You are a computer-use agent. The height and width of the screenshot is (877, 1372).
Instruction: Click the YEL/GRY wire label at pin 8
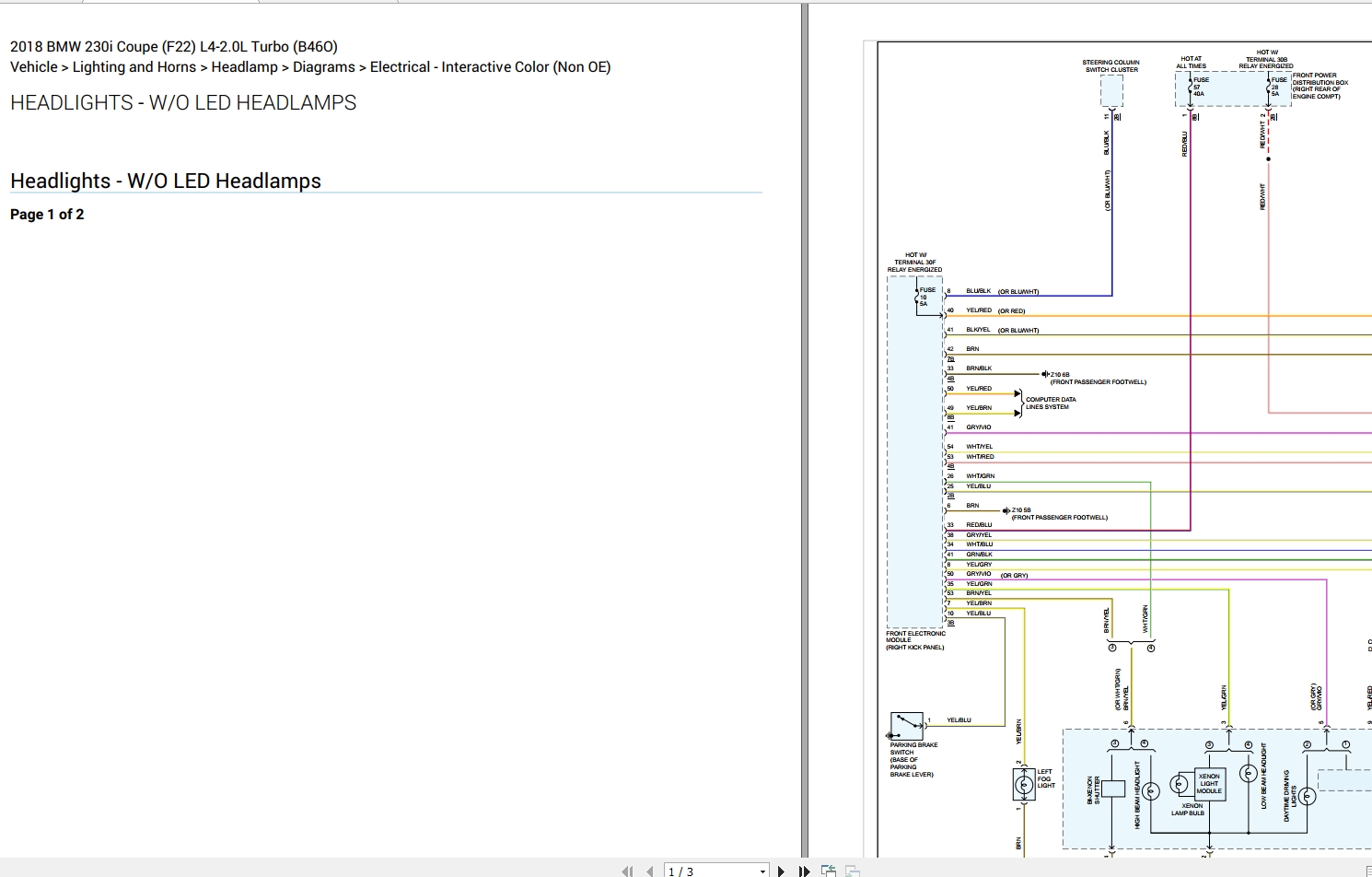(x=979, y=565)
